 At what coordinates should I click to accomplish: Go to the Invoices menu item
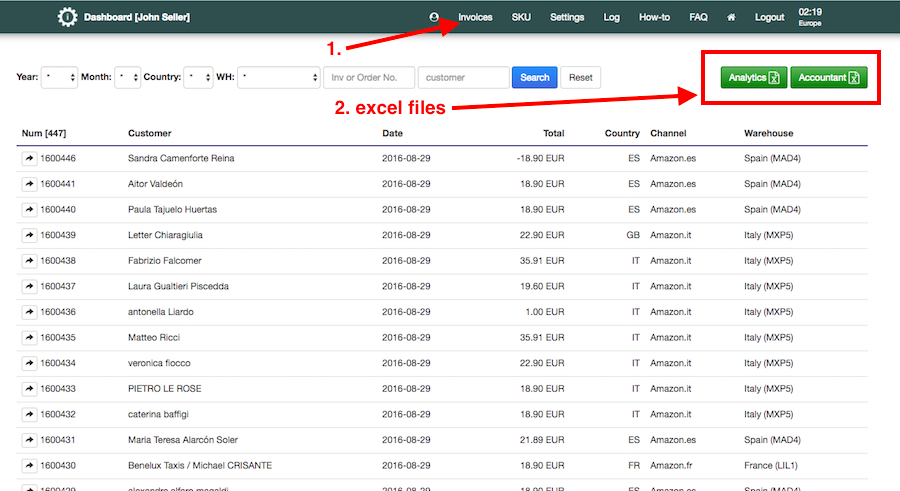(475, 17)
